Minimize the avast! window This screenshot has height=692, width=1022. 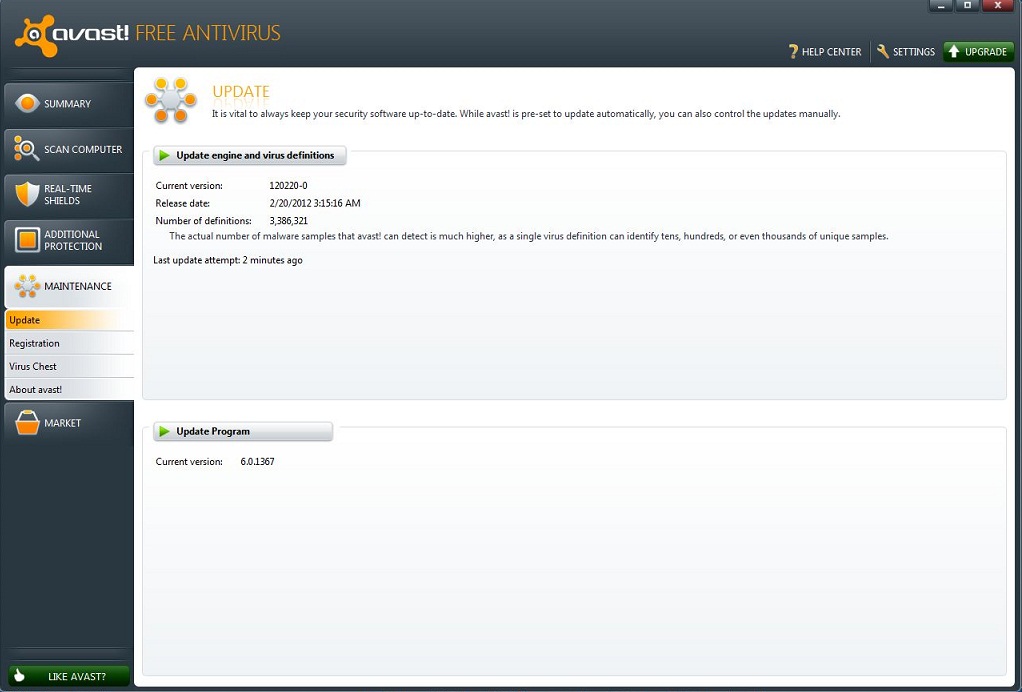(x=941, y=6)
